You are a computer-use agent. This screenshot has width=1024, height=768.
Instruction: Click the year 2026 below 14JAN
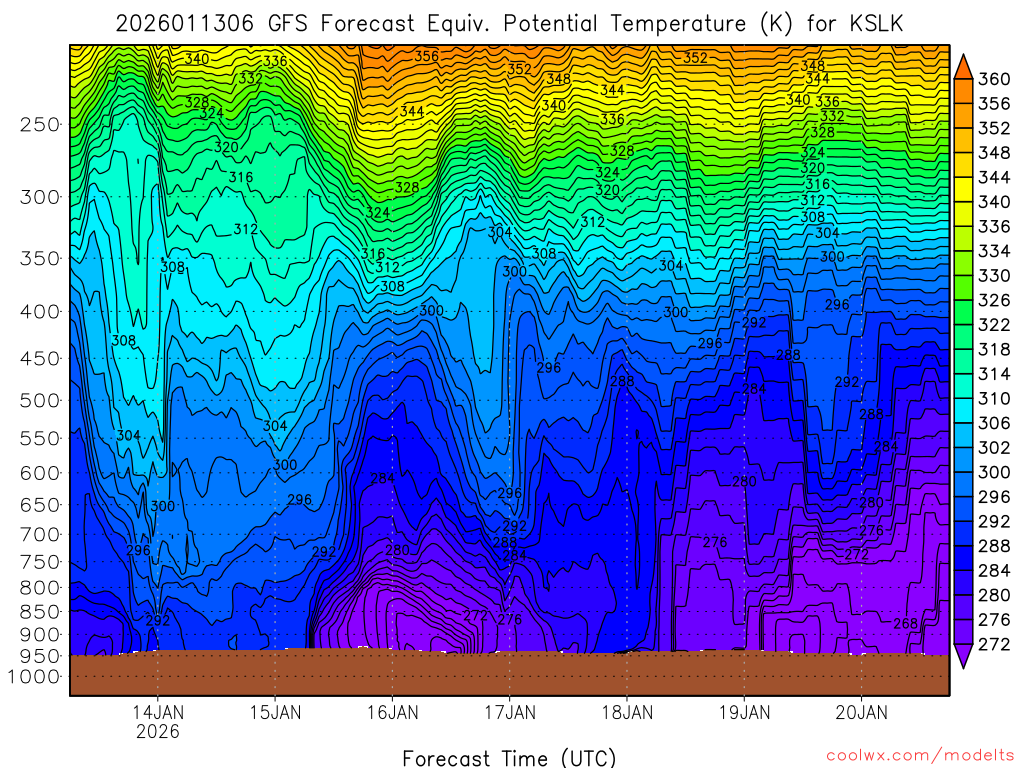pyautogui.click(x=157, y=731)
